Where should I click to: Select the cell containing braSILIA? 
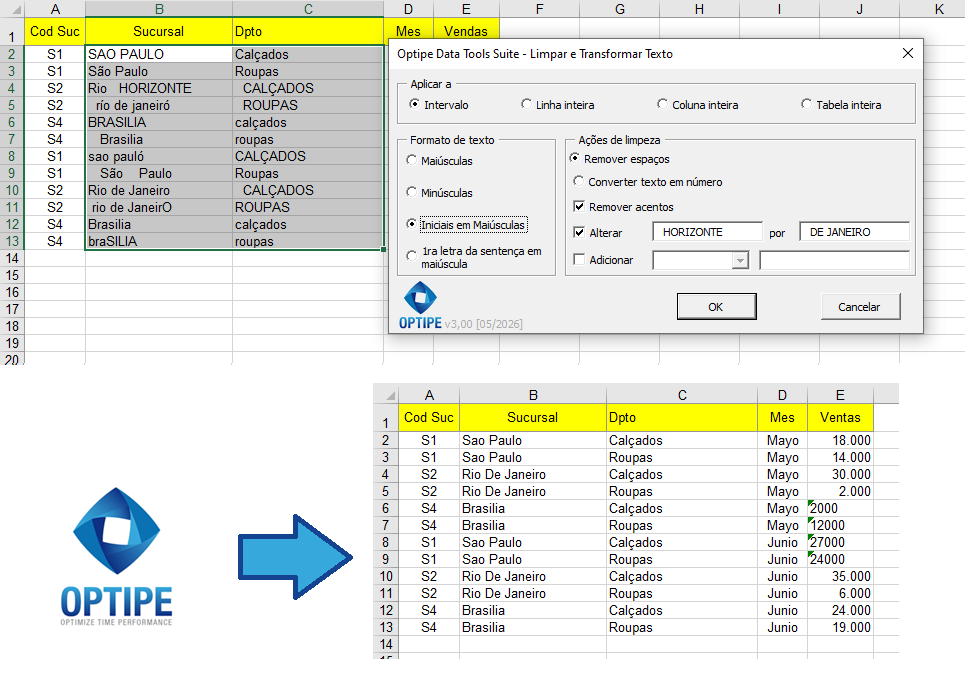(159, 241)
